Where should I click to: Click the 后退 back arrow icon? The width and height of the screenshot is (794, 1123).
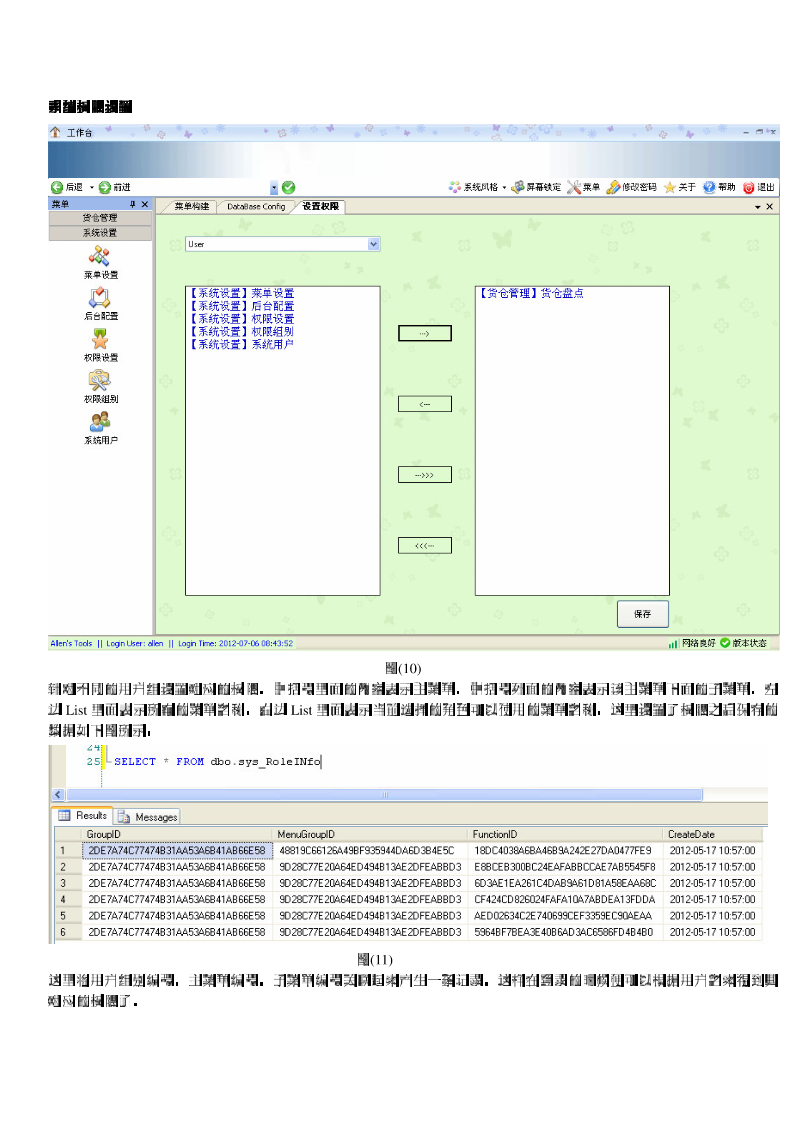(x=57, y=187)
